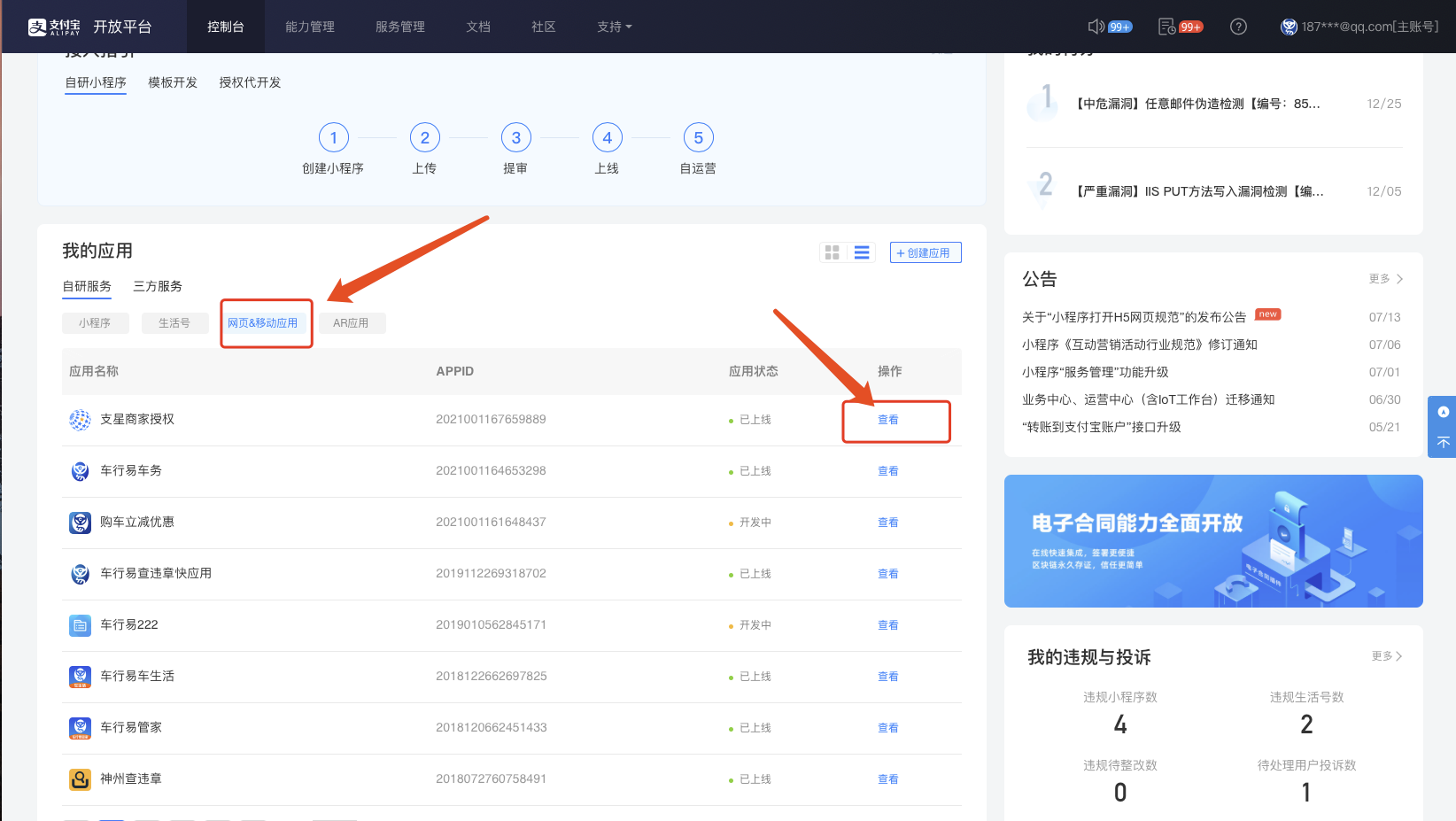Click the 创建应用 button
Viewport: 1456px width, 821px height.
925,252
